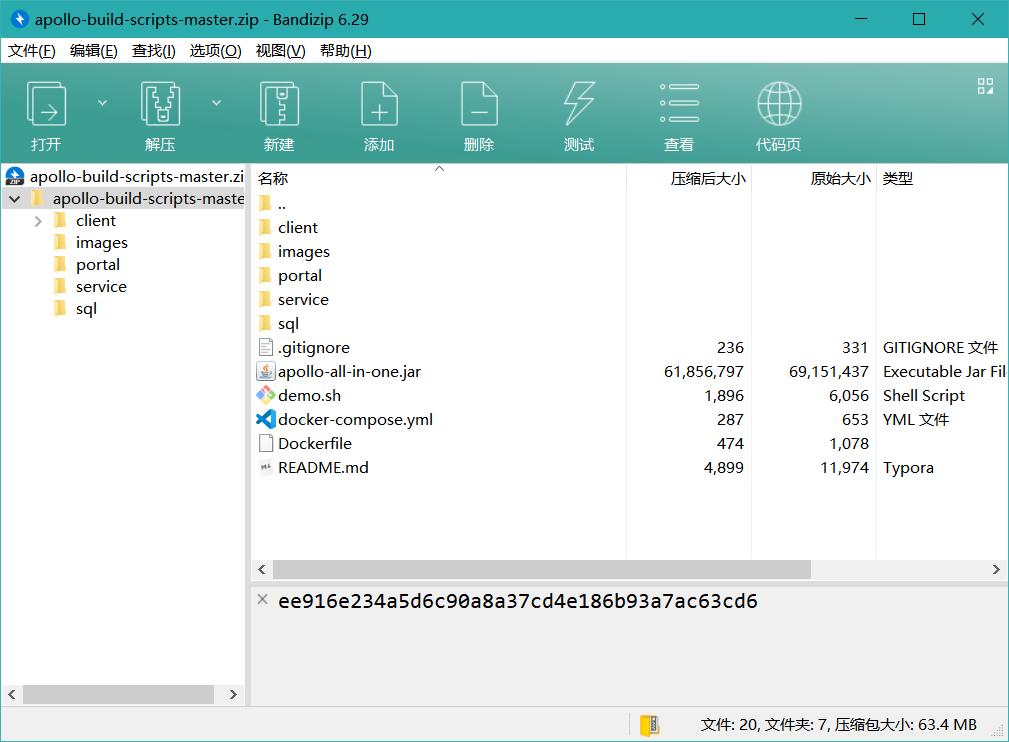Viewport: 1009px width, 742px height.
Task: Open the 帮助(H) menu
Action: (346, 51)
